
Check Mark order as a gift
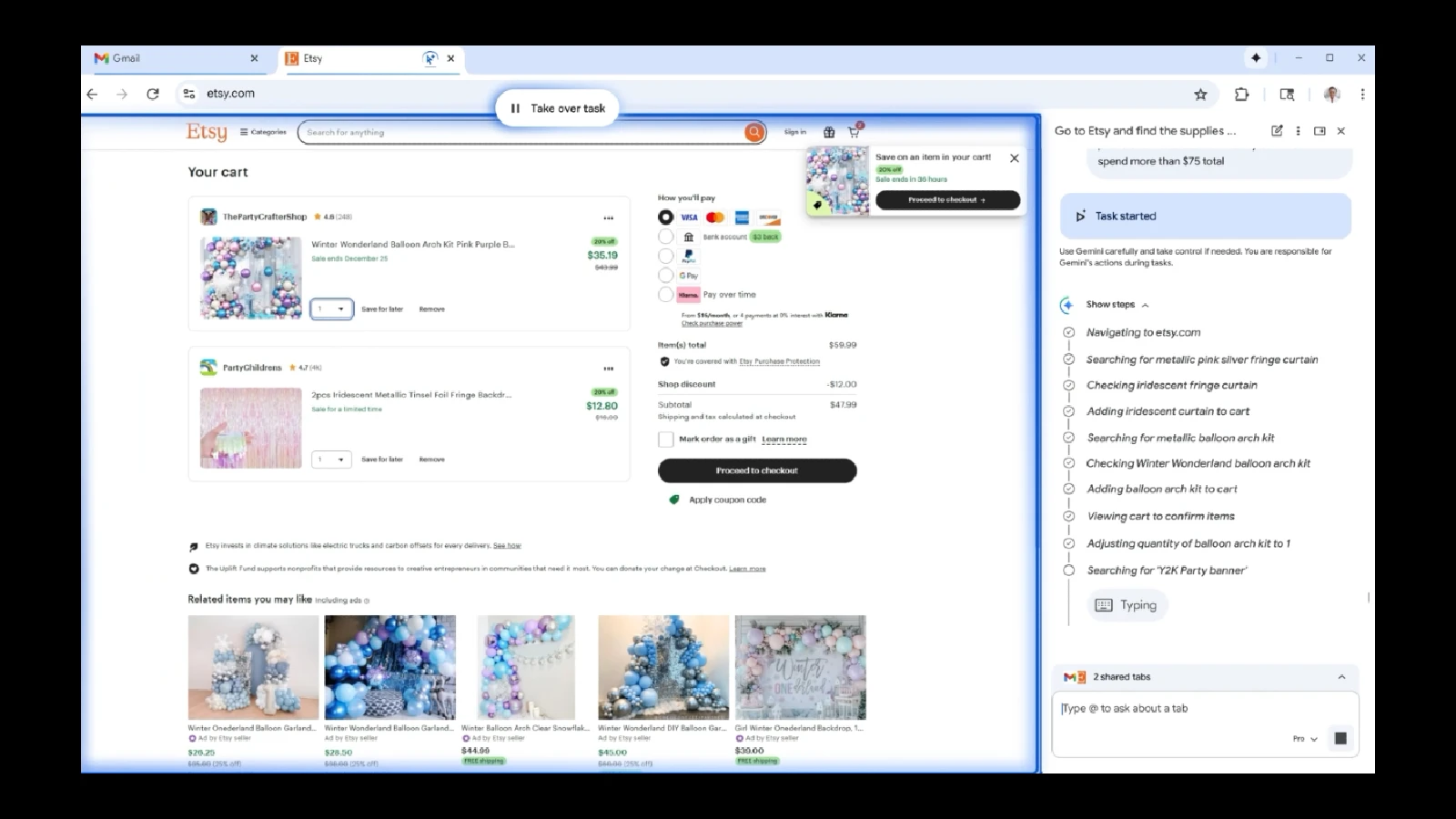click(x=666, y=440)
